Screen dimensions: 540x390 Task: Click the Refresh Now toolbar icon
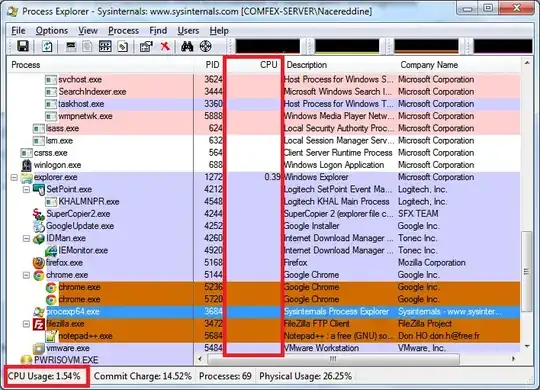[47, 46]
